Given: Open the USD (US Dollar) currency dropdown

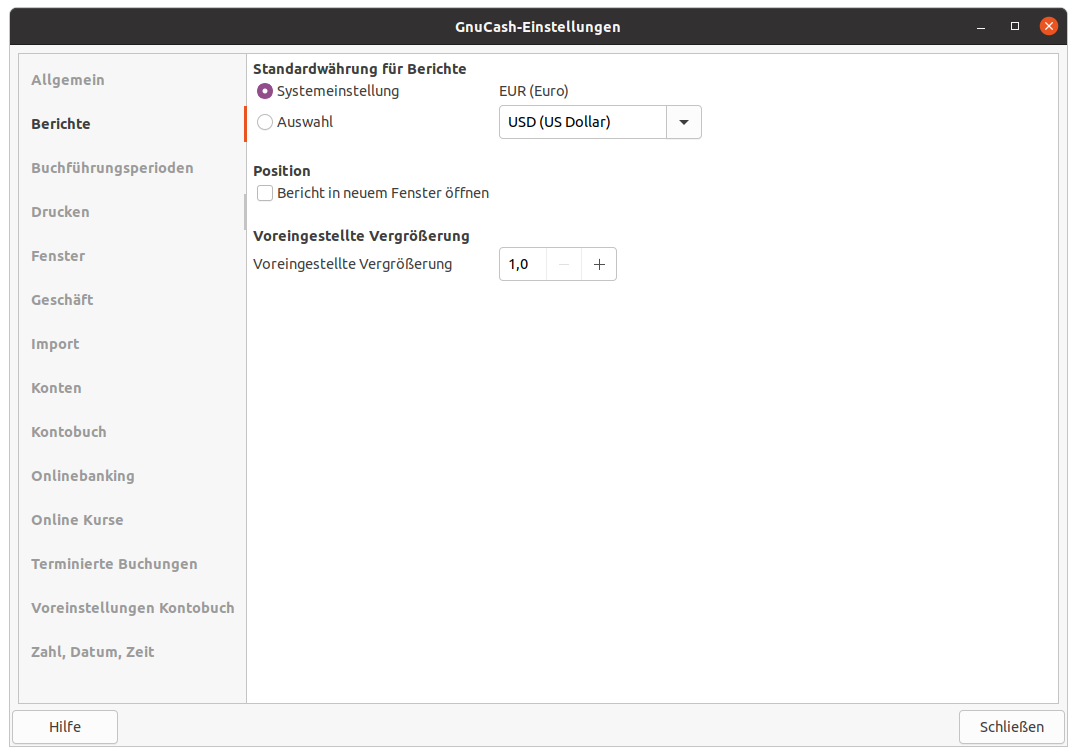Looking at the screenshot, I should click(599, 122).
